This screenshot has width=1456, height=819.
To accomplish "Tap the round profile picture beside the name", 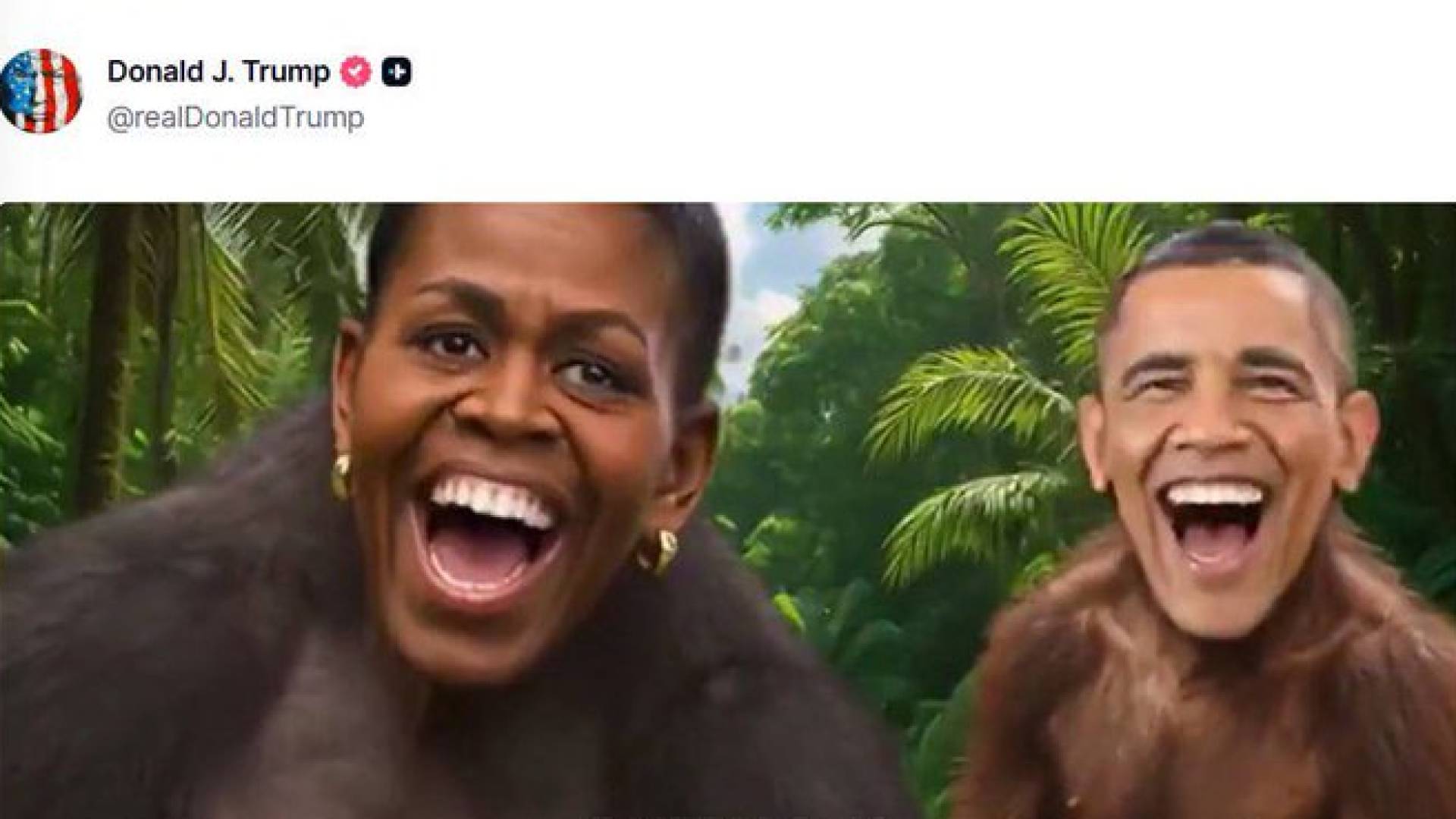I will click(41, 91).
